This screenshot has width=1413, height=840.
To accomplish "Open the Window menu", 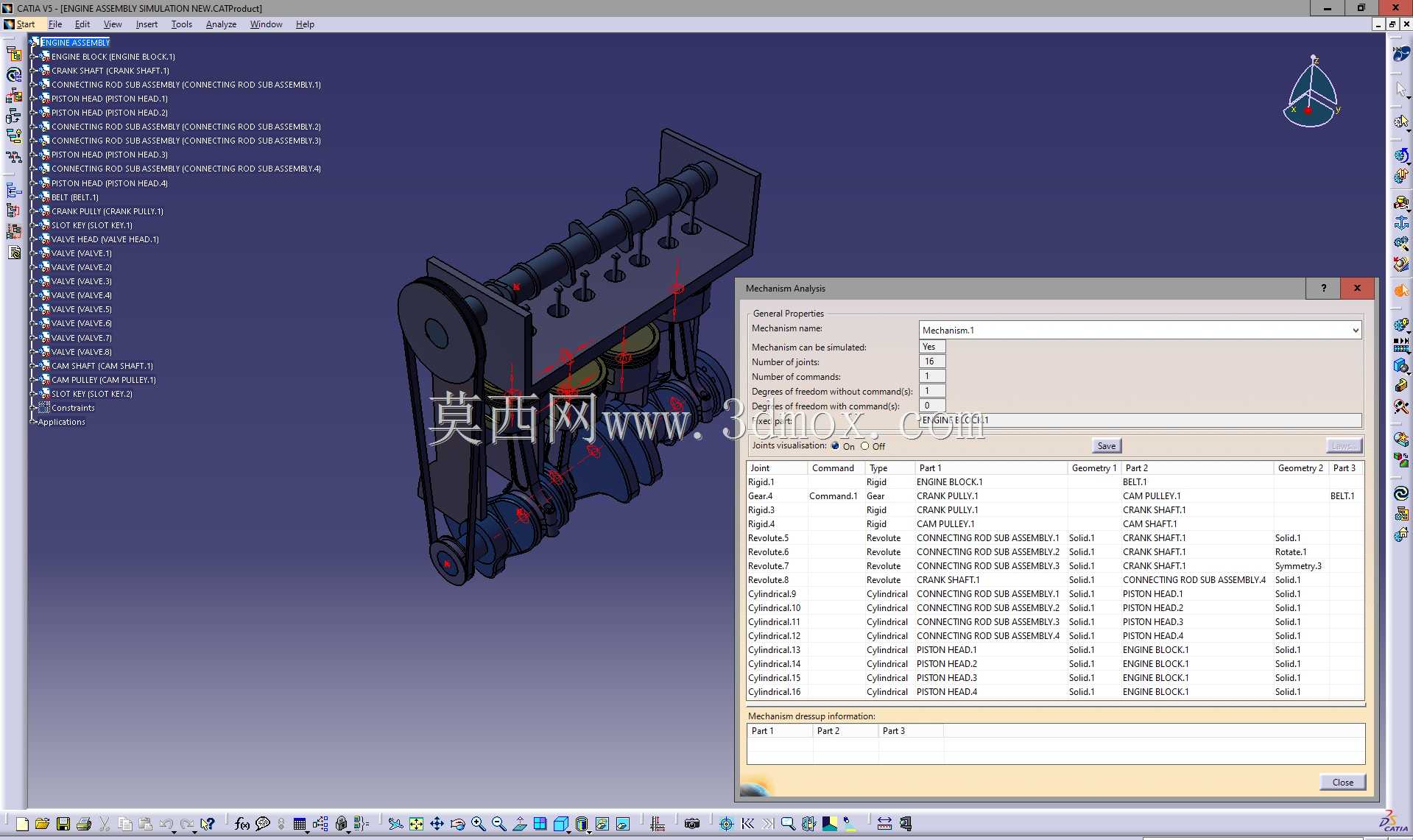I will pos(266,24).
